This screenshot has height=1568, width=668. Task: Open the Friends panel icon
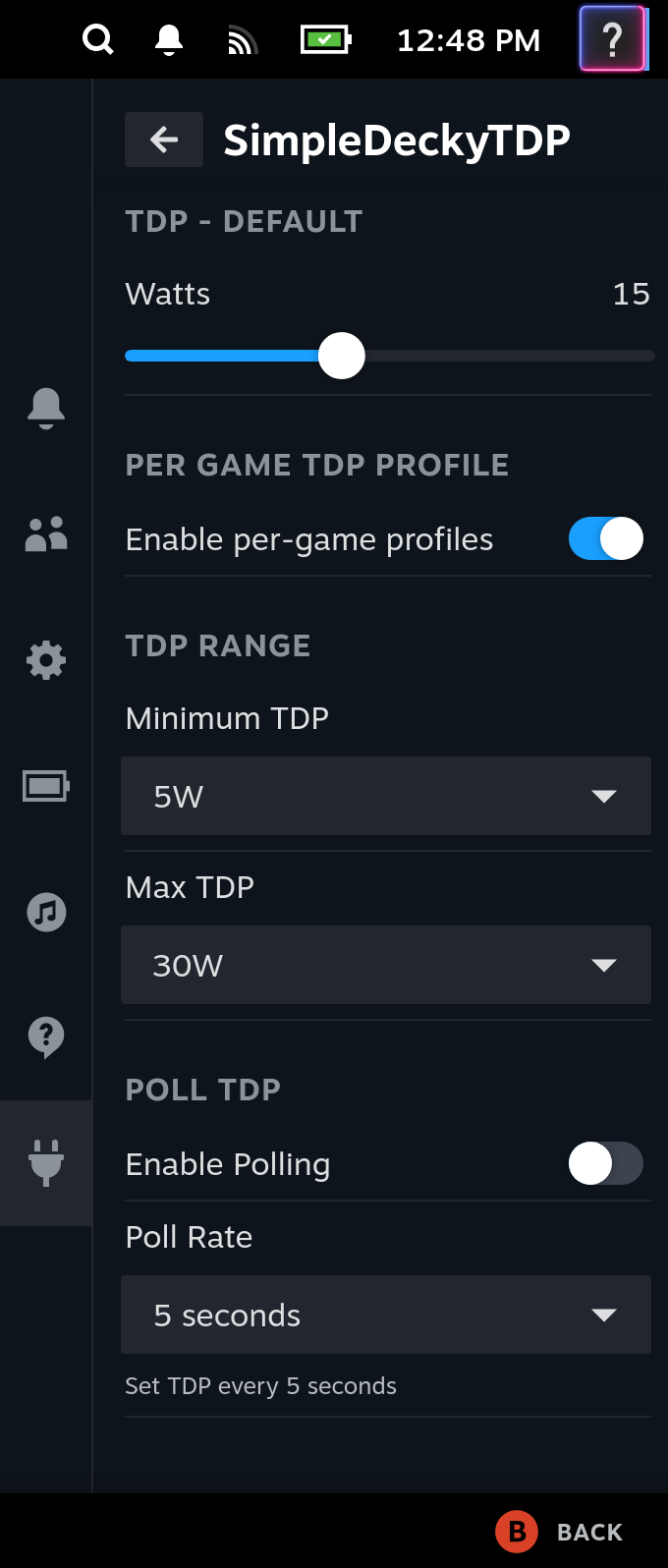tap(45, 534)
